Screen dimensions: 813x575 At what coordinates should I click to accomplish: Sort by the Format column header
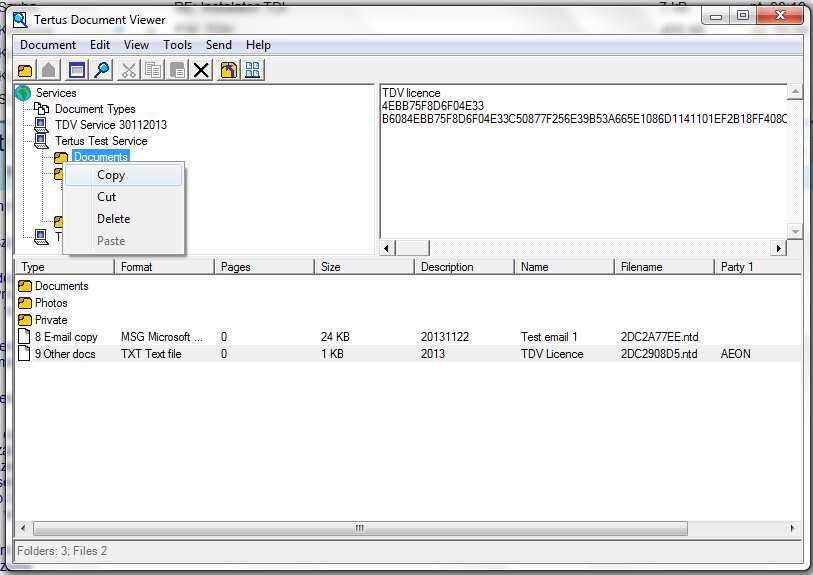(x=164, y=267)
